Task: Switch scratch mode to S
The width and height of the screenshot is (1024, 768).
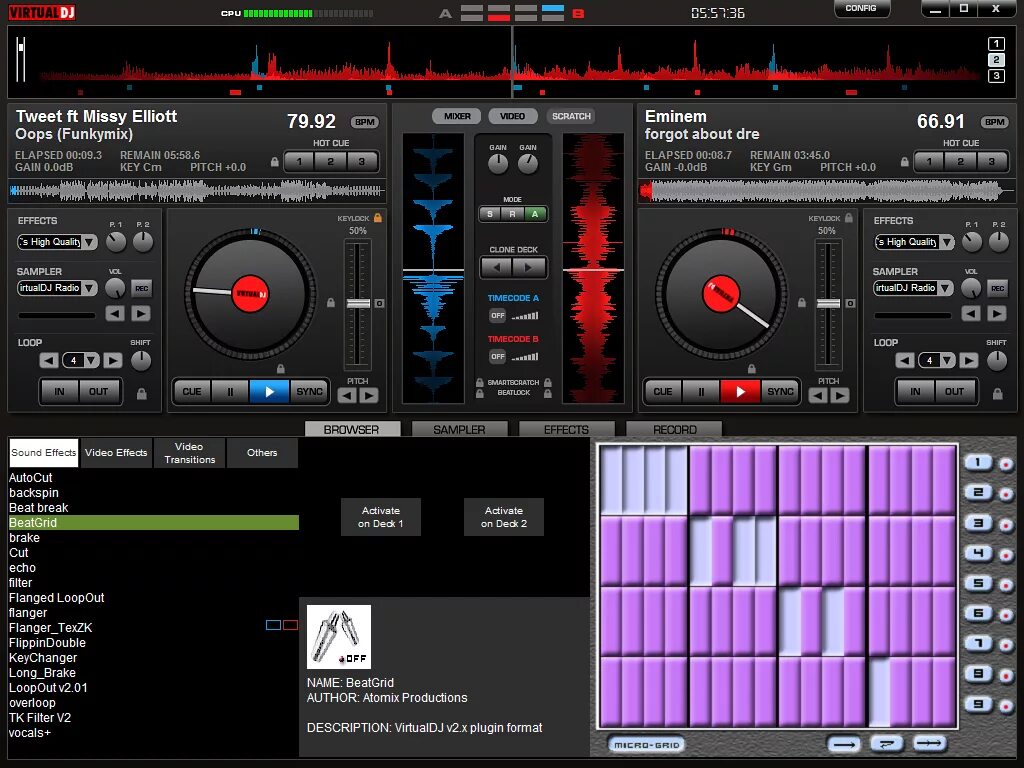Action: pos(490,214)
